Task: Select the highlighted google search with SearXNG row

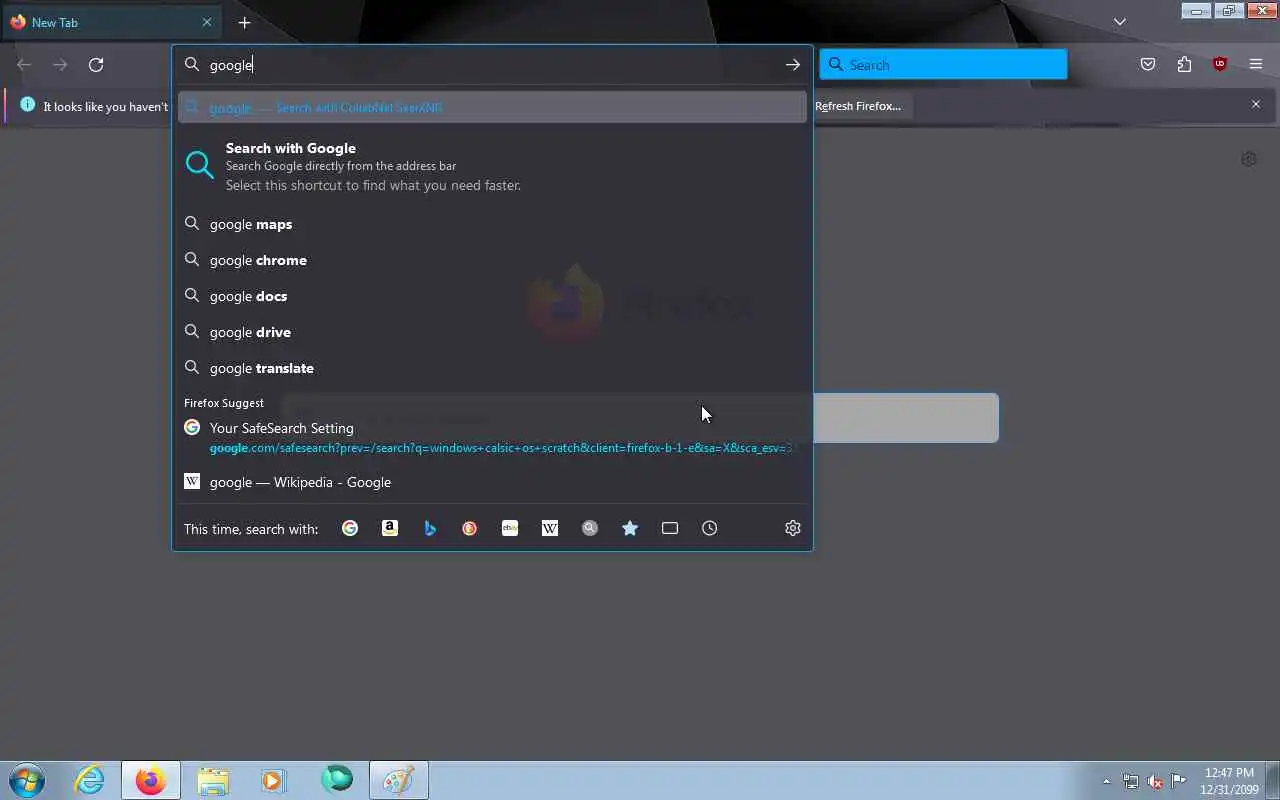Action: pyautogui.click(x=492, y=108)
